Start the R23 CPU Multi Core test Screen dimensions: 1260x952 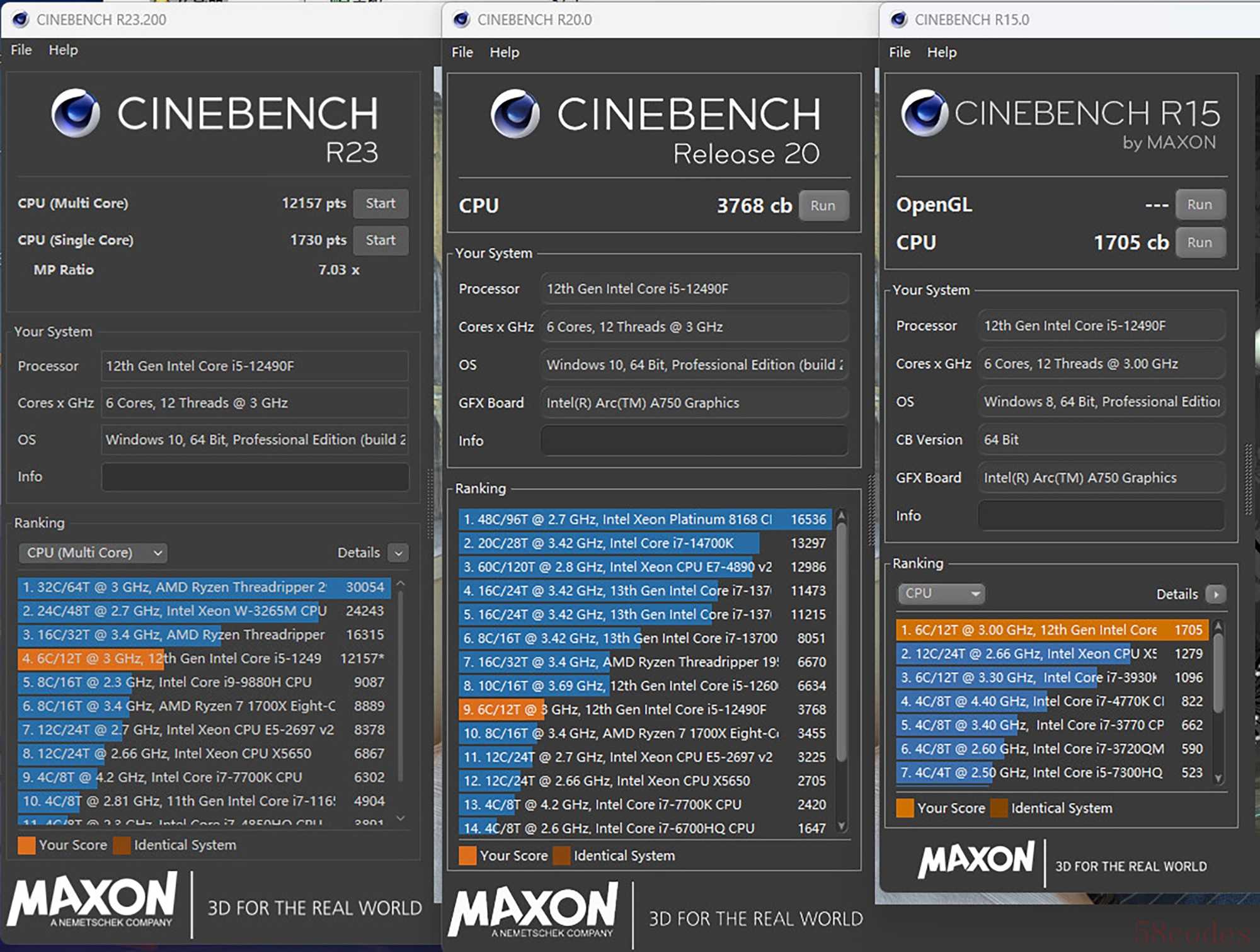pos(381,204)
